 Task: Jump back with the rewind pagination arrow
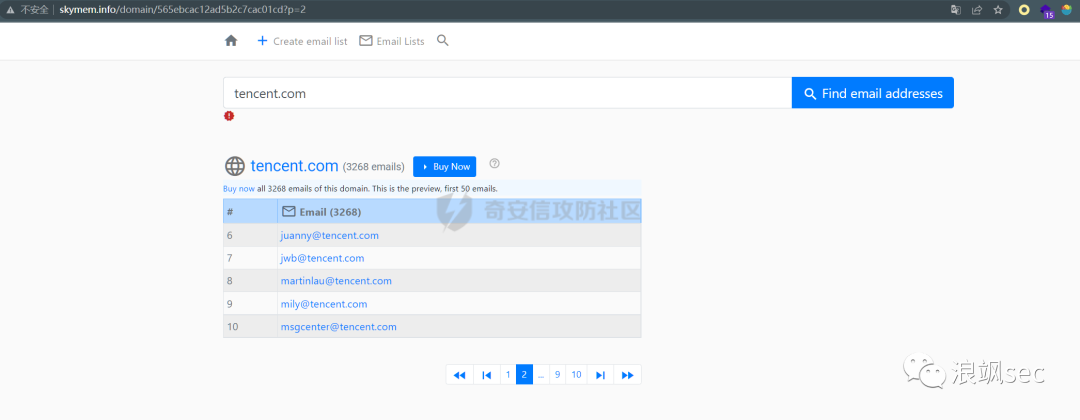[x=459, y=375]
